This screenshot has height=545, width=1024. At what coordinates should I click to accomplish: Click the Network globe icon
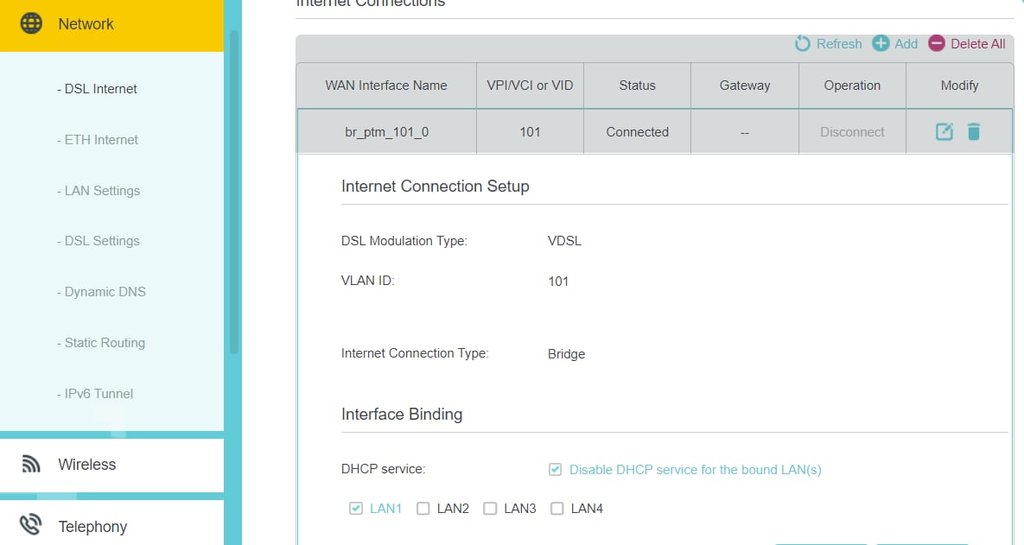click(x=31, y=23)
